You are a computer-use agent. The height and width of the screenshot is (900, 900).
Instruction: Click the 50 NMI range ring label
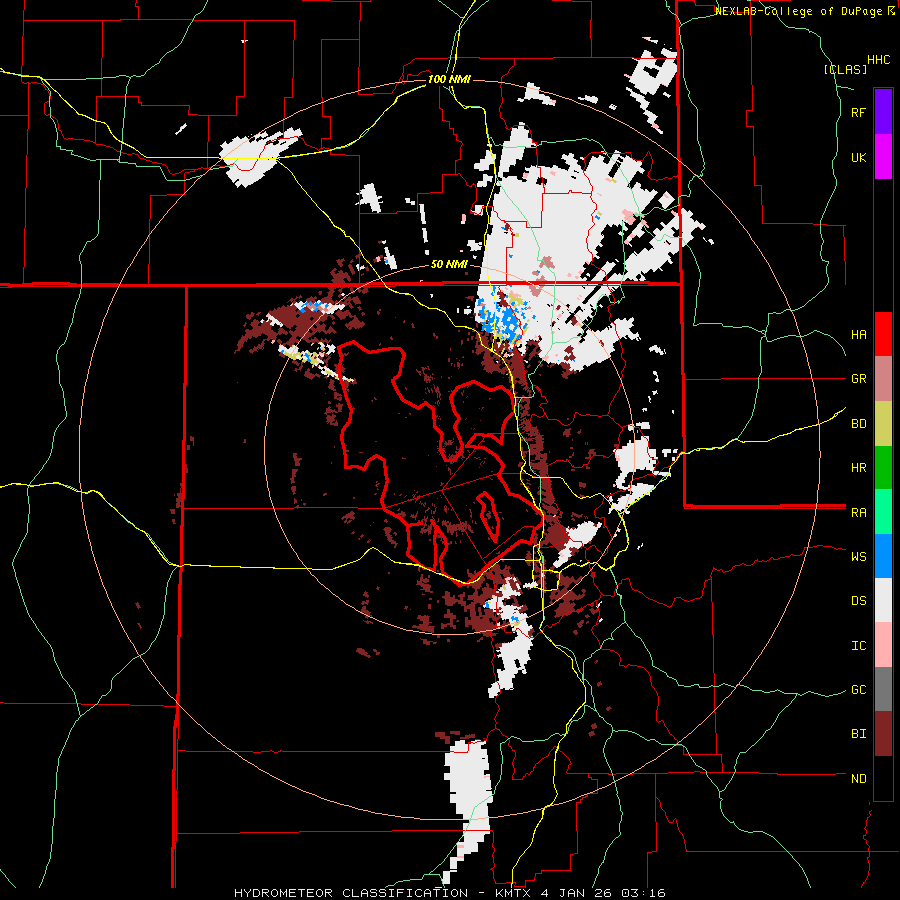pos(449,264)
